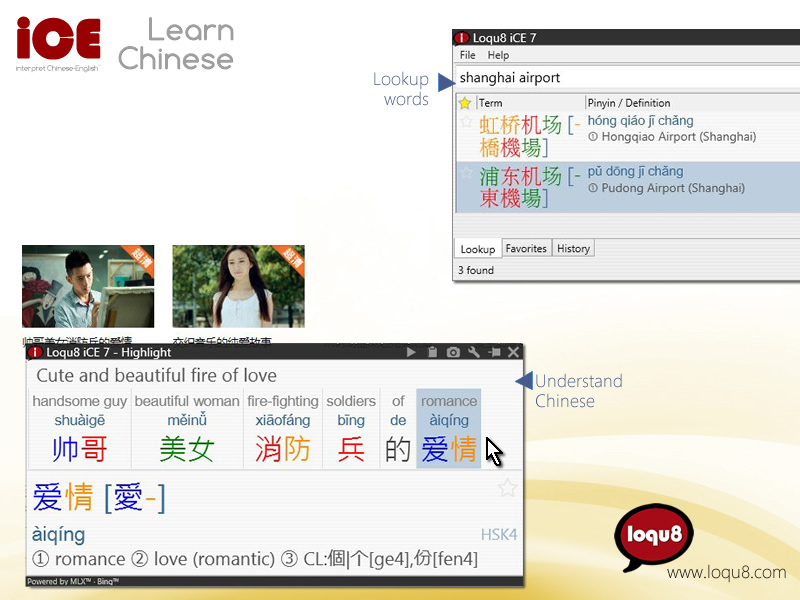Click the Loqu8 red logo in Highlight titlebar
The image size is (800, 600).
click(x=35, y=353)
